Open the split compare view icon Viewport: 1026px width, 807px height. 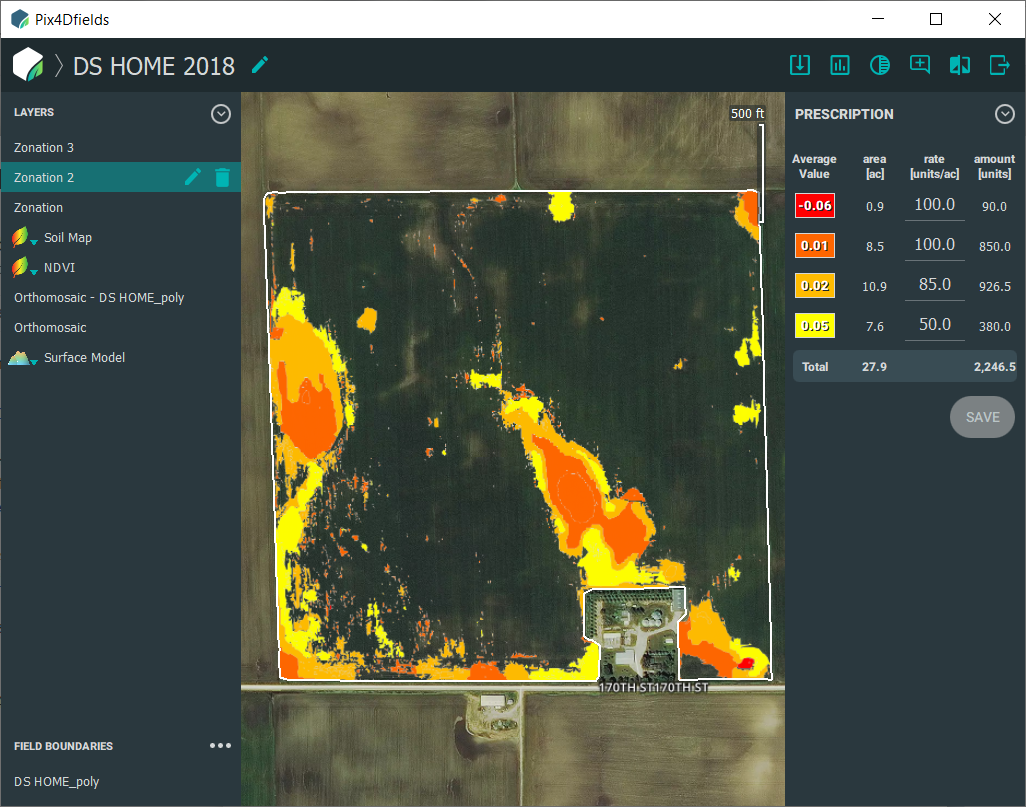(959, 65)
